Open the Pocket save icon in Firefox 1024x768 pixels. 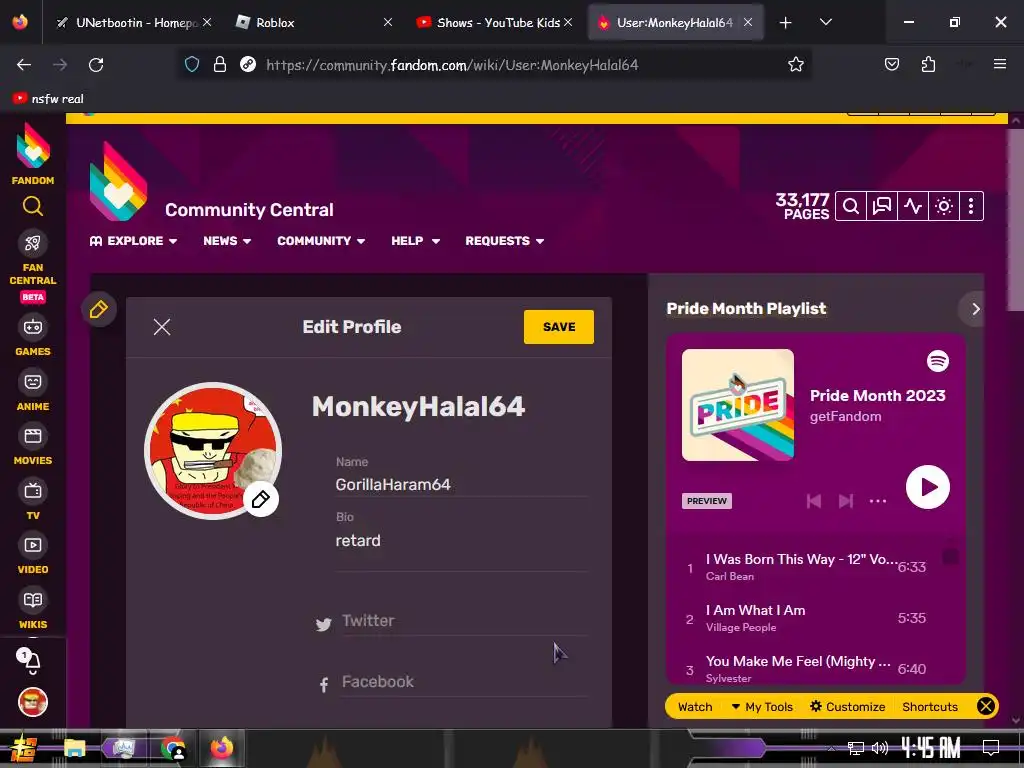[891, 64]
